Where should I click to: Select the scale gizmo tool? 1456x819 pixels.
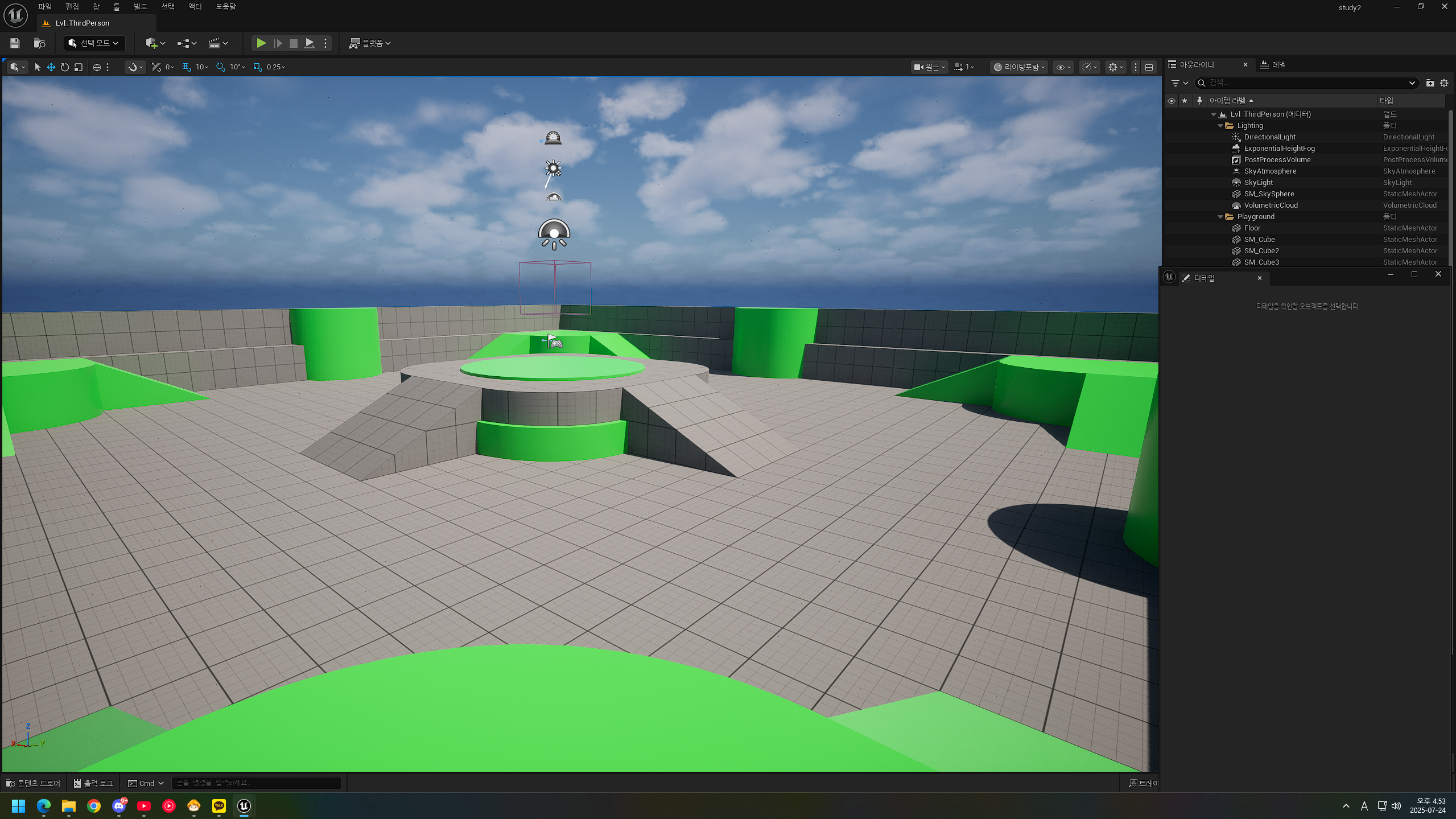coord(79,67)
